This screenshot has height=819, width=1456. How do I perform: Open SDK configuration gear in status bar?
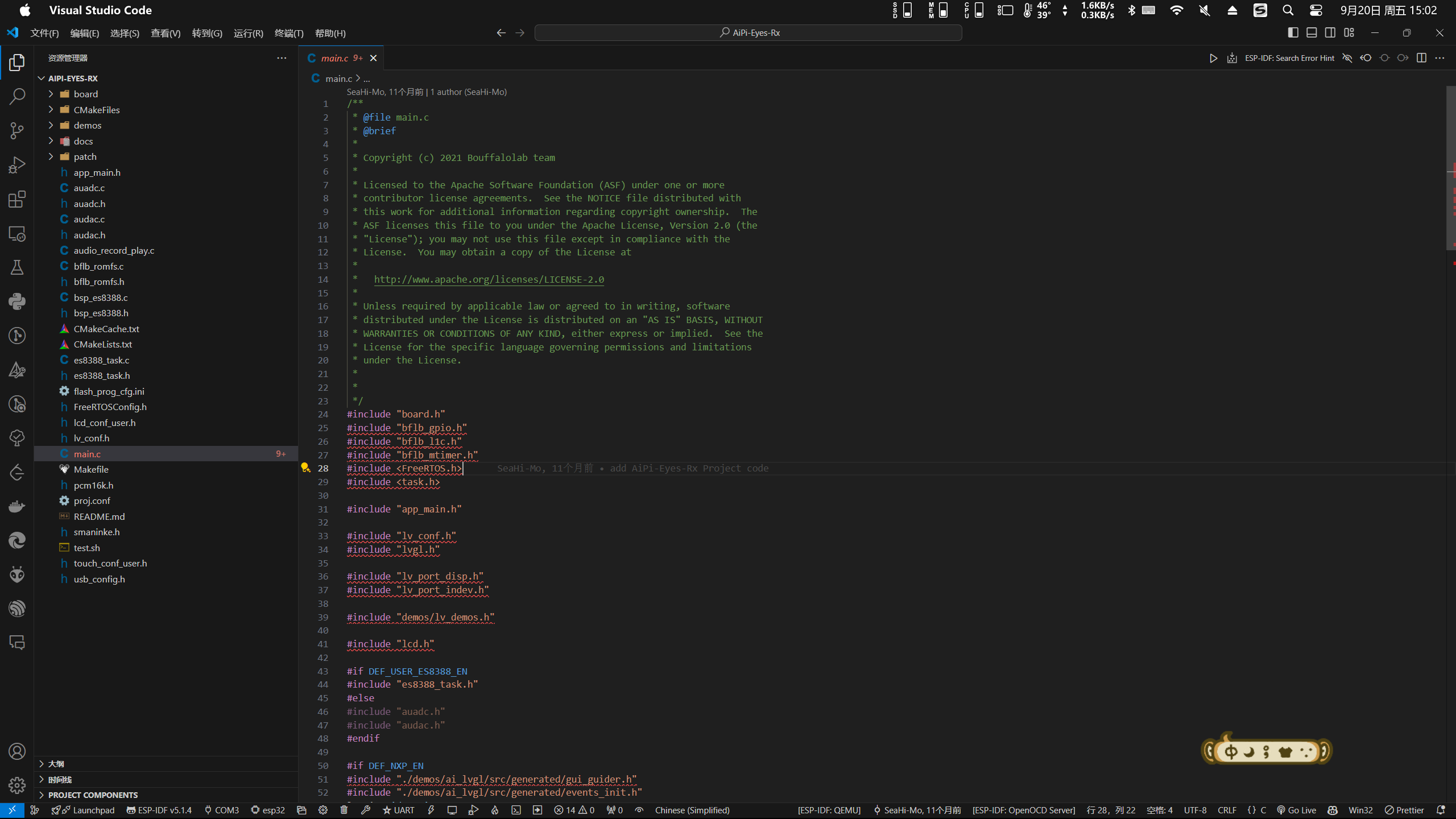pyautogui.click(x=323, y=810)
